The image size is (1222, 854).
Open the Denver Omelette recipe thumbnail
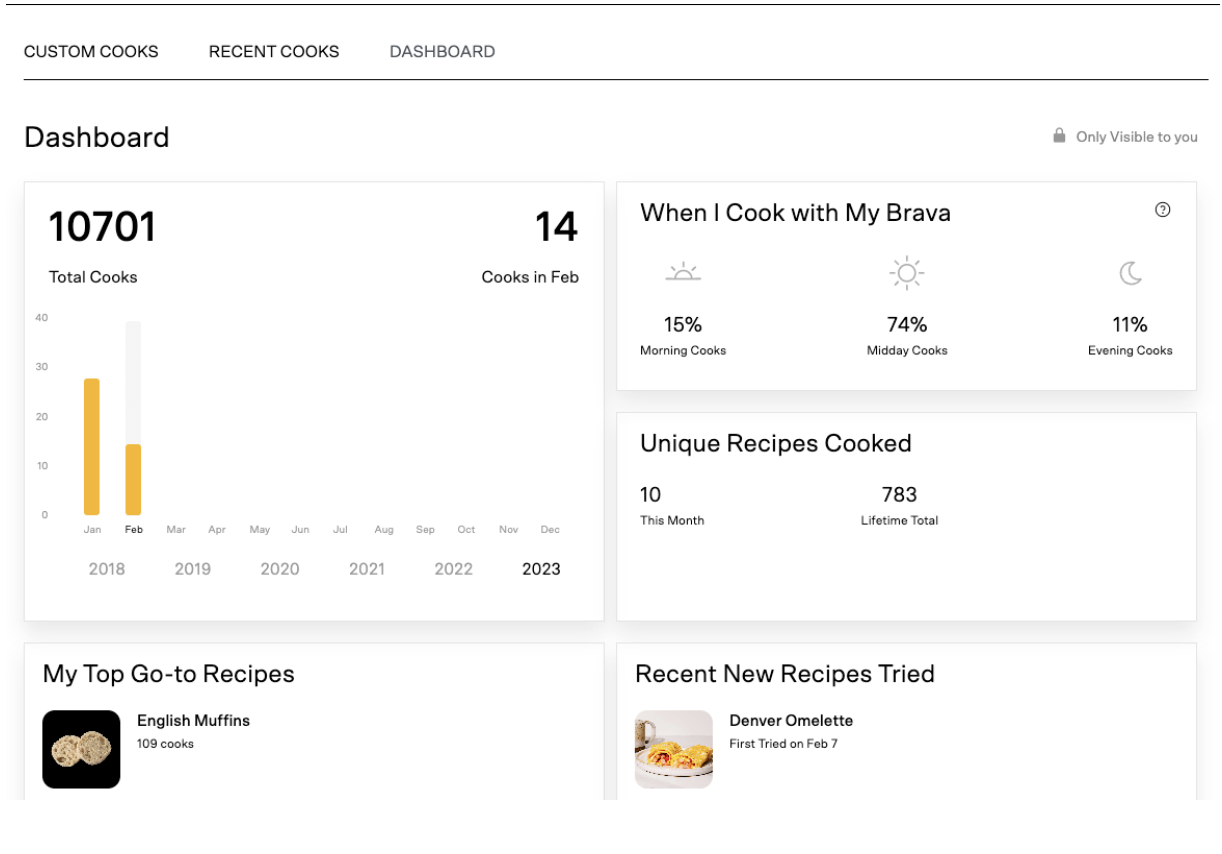click(x=674, y=749)
